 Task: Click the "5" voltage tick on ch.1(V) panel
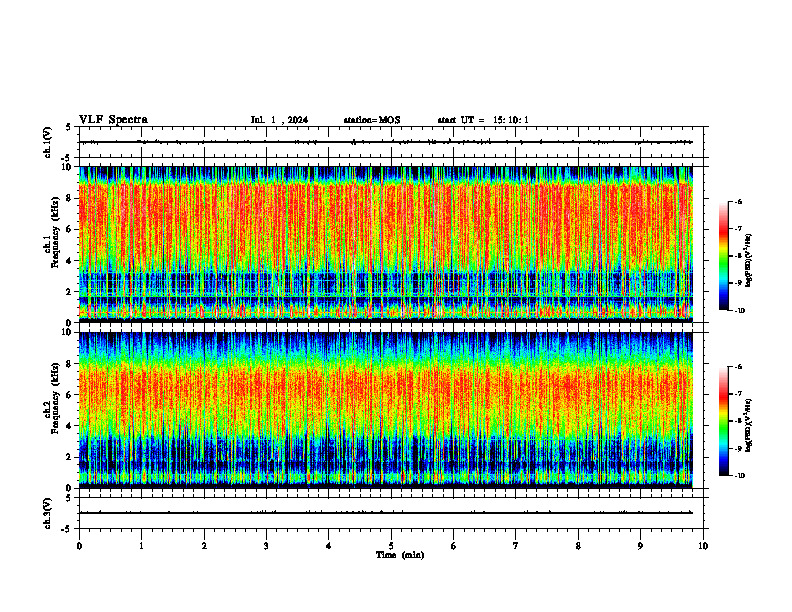[x=69, y=127]
